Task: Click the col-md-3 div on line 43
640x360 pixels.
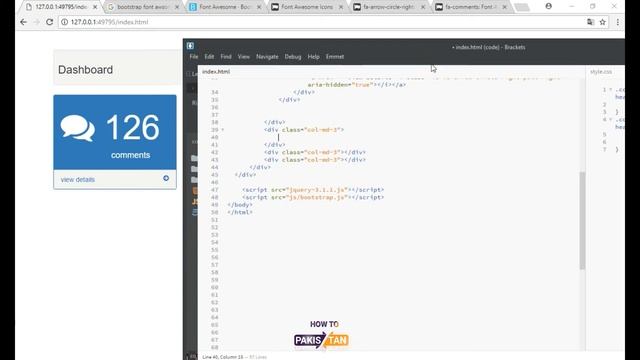Action: (315, 160)
